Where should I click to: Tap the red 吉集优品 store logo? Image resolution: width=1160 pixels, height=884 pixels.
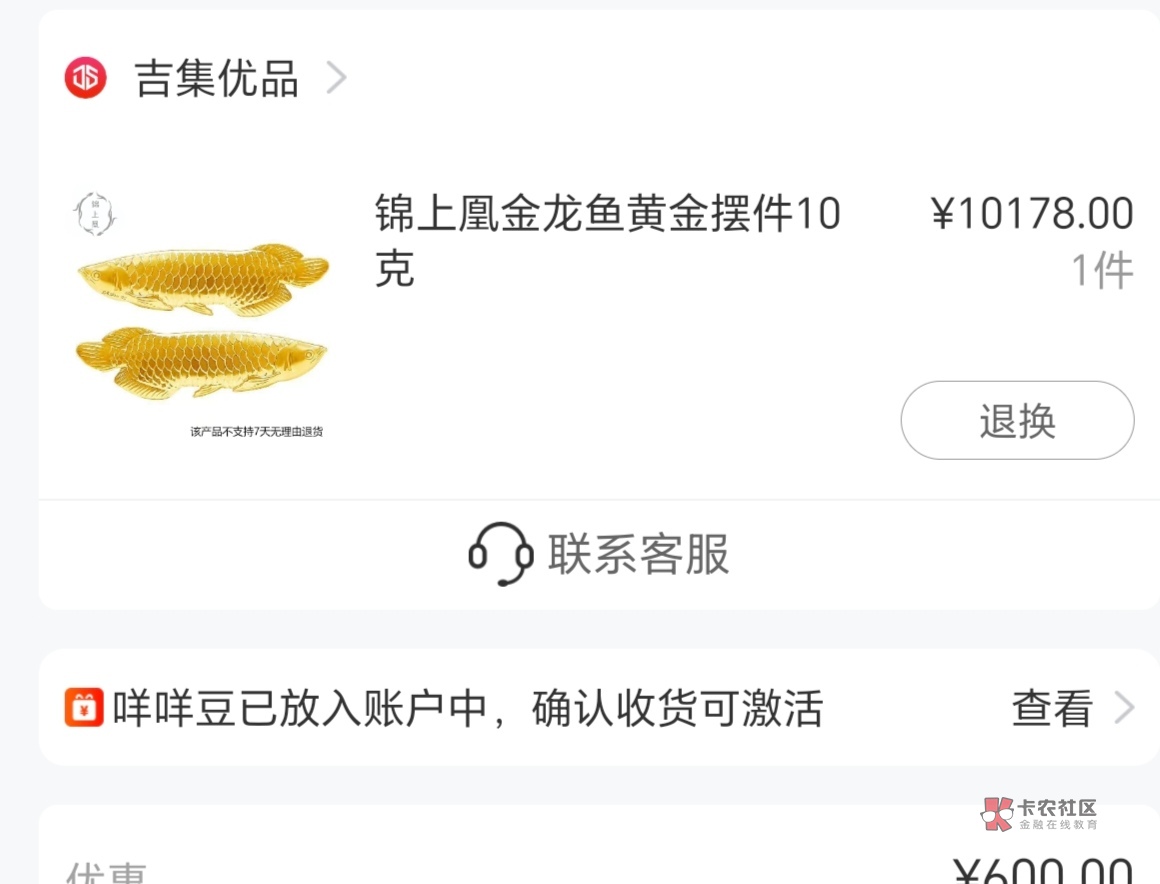[x=85, y=78]
